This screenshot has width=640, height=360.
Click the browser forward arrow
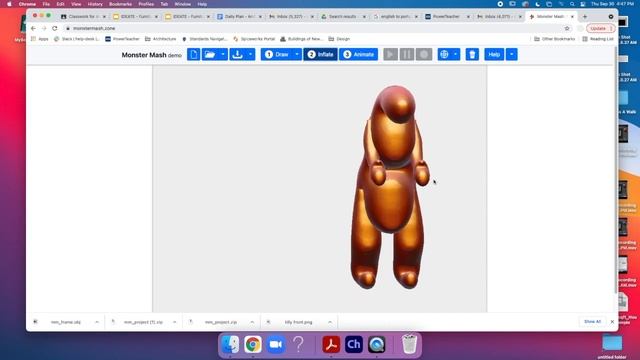tap(44, 28)
